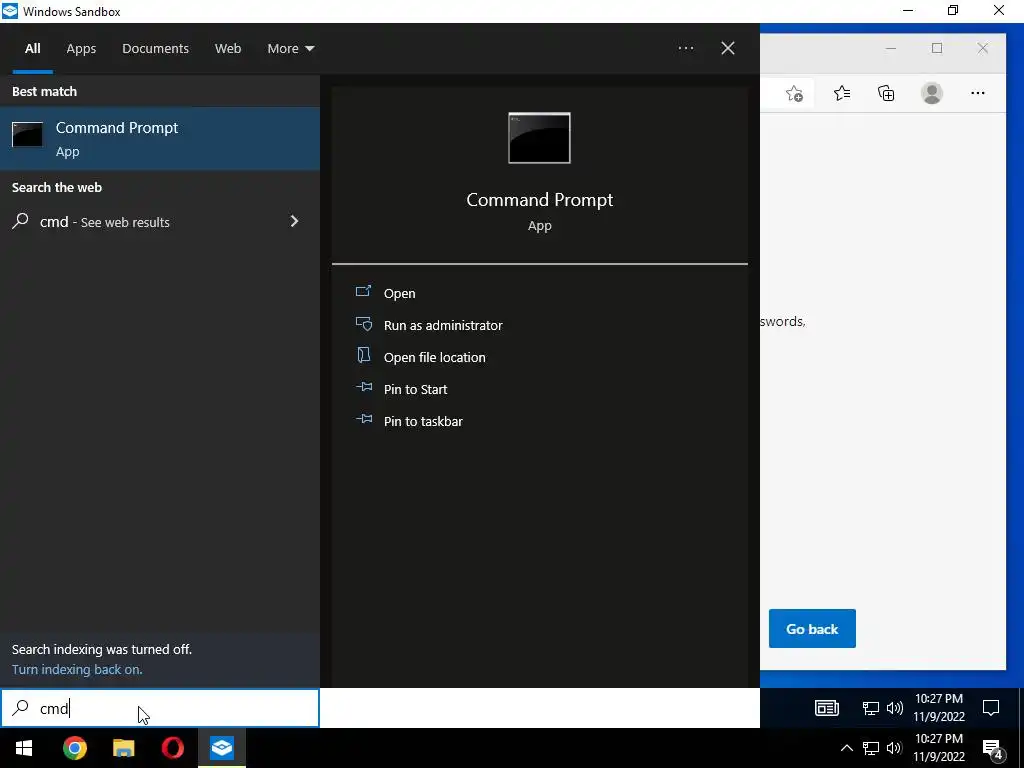Open search panel options ellipsis
This screenshot has height=768, width=1024.
(x=686, y=48)
